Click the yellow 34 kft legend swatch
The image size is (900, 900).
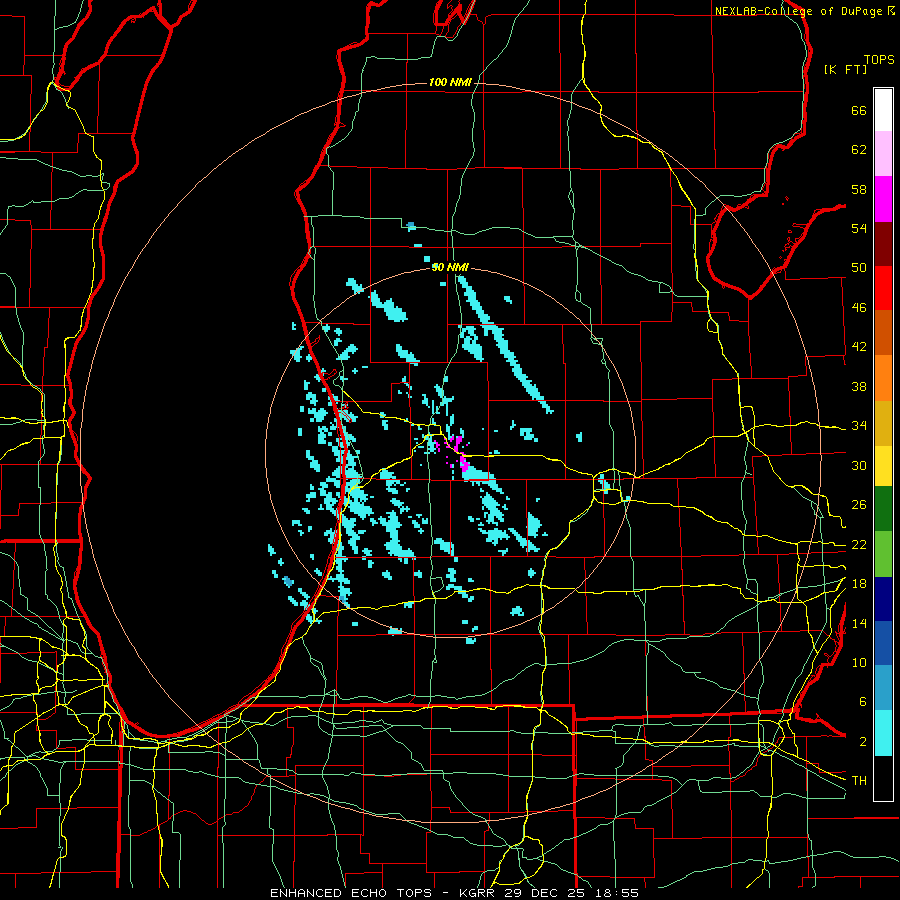[883, 466]
